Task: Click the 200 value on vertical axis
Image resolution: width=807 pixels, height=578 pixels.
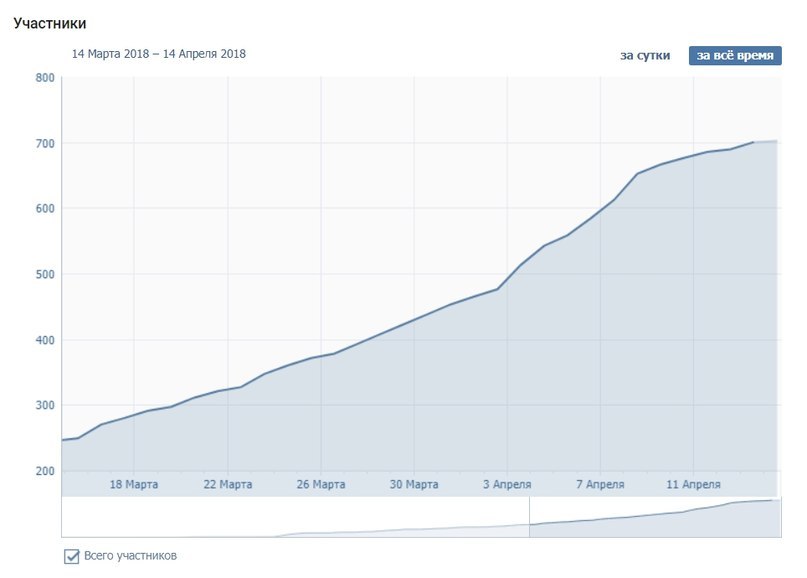Action: click(x=45, y=471)
